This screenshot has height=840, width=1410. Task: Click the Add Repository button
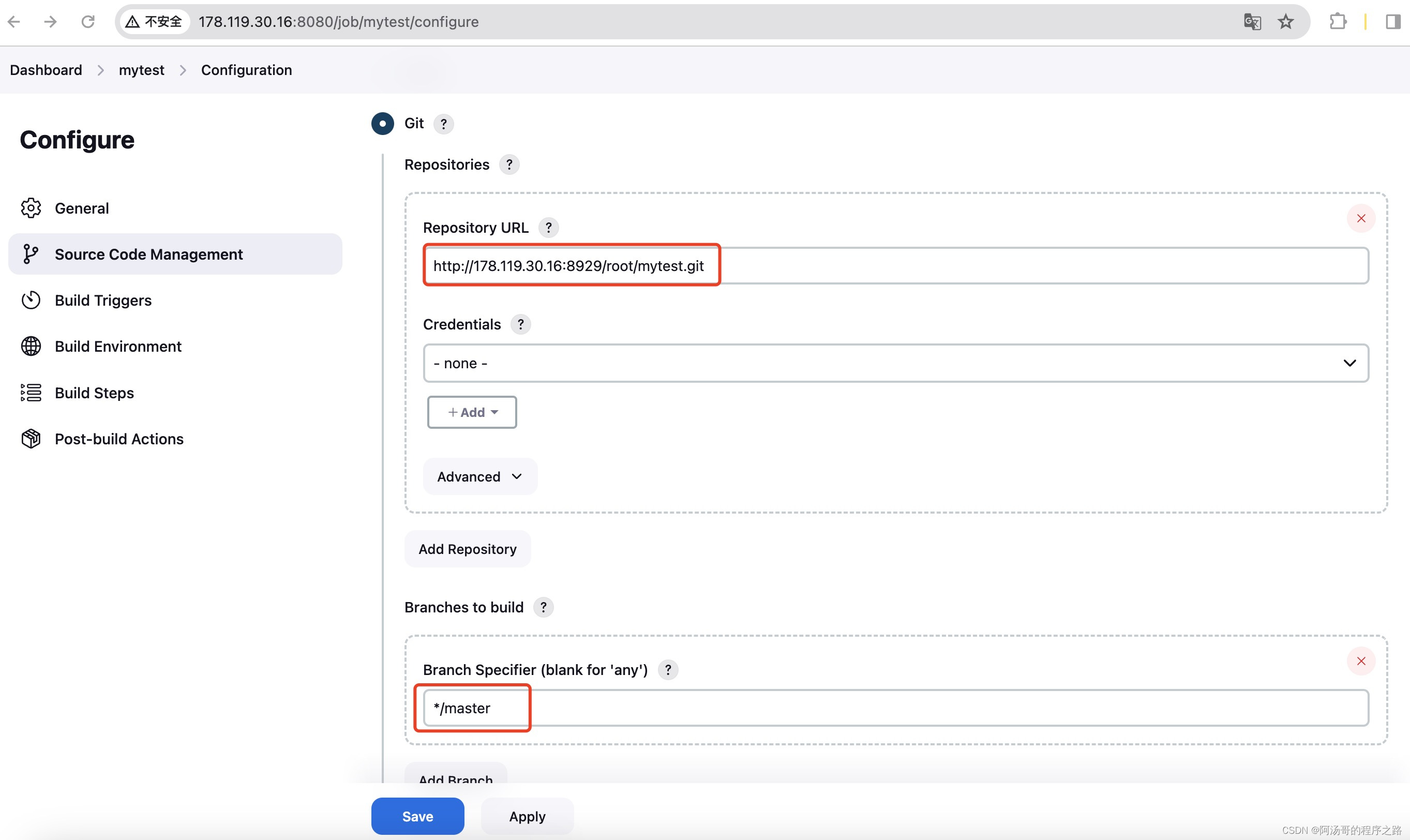pos(467,548)
